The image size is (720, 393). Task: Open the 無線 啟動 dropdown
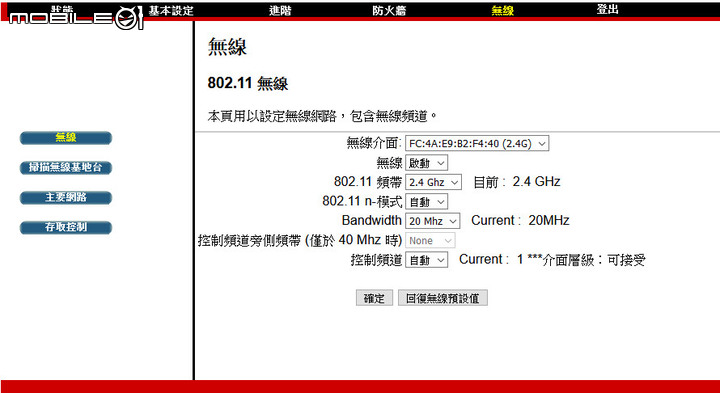click(x=426, y=163)
